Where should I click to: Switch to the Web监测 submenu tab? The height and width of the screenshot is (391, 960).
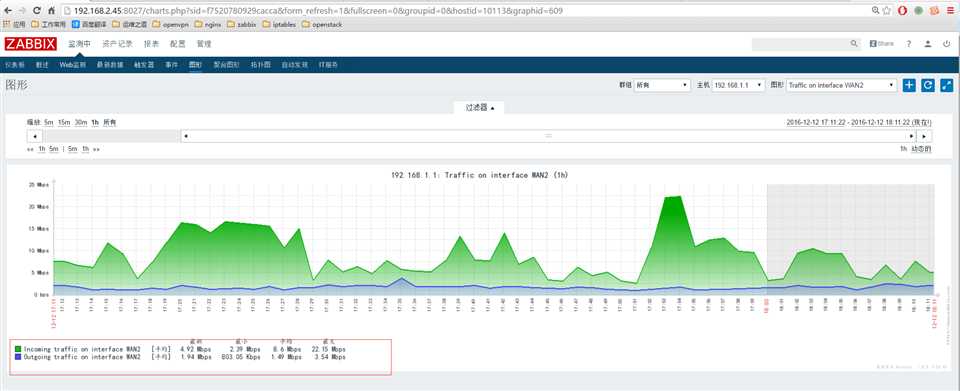click(73, 65)
